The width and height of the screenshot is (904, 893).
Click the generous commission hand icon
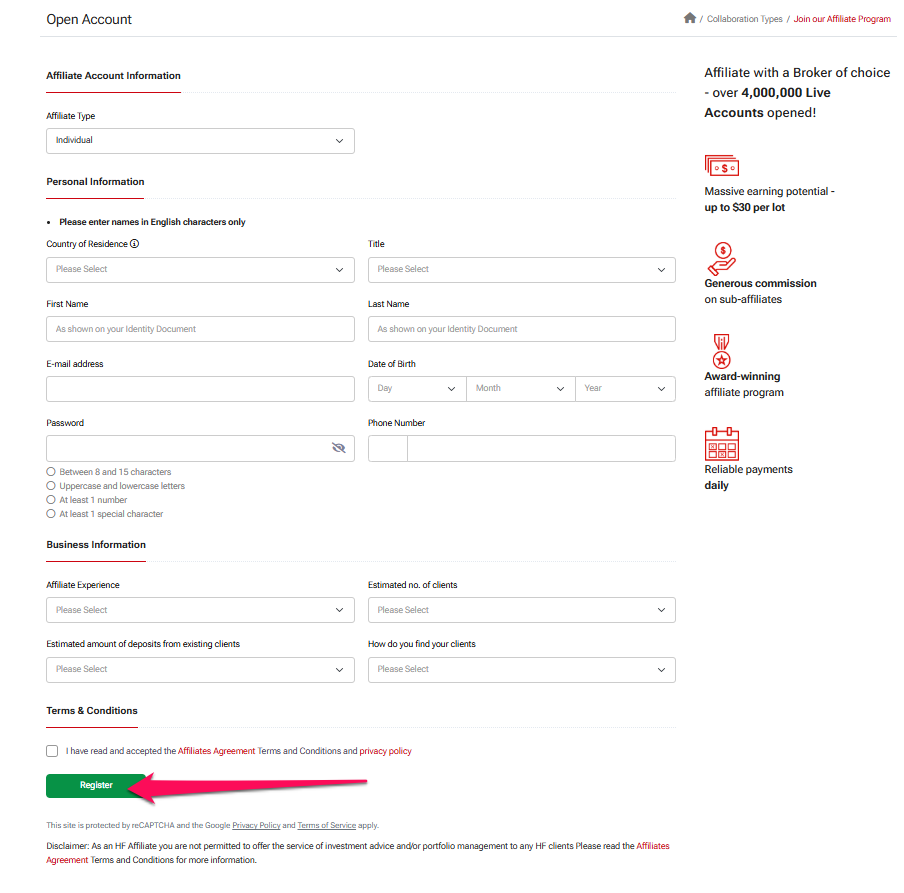[722, 257]
